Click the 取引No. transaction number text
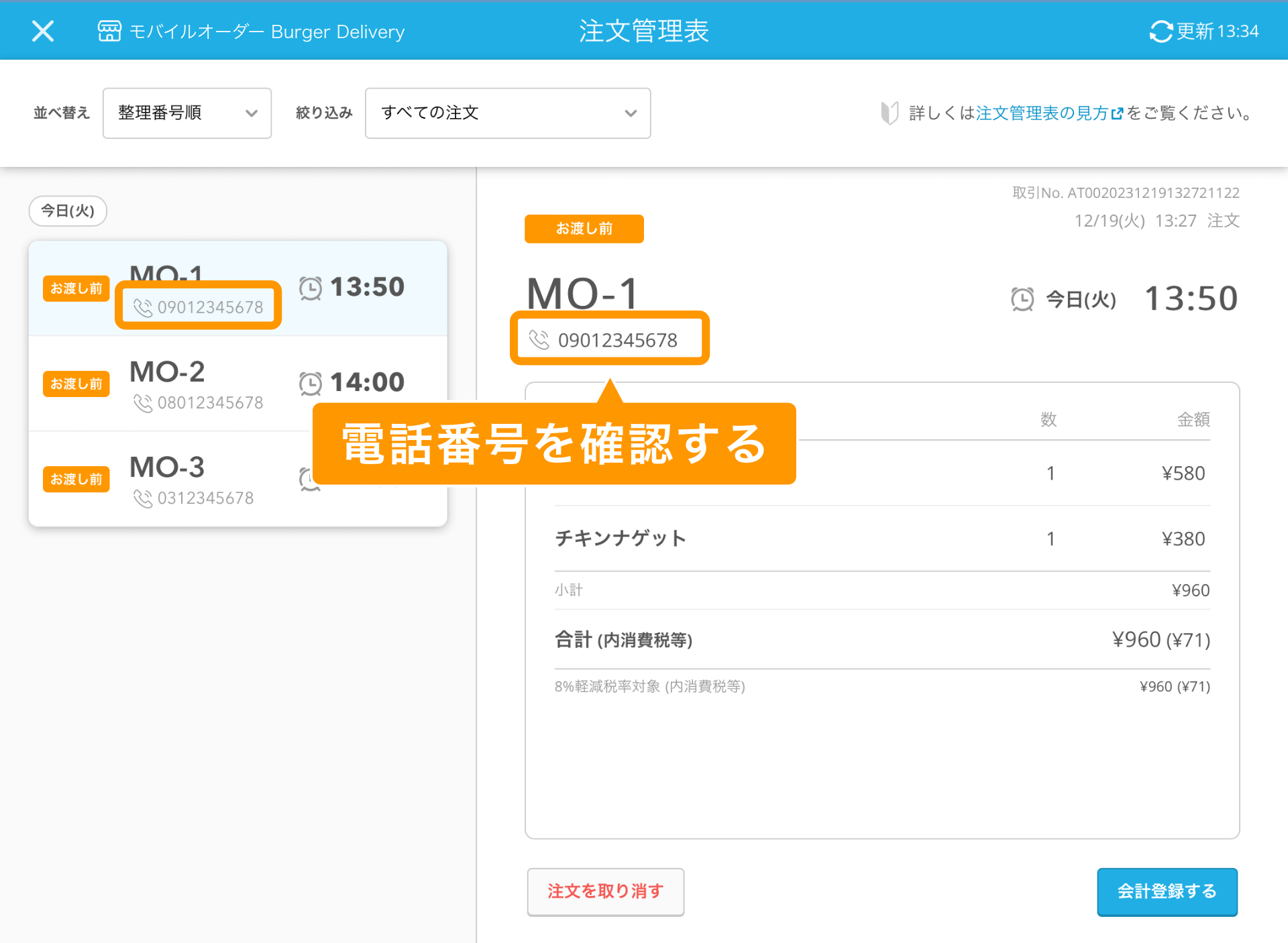 (1126, 193)
